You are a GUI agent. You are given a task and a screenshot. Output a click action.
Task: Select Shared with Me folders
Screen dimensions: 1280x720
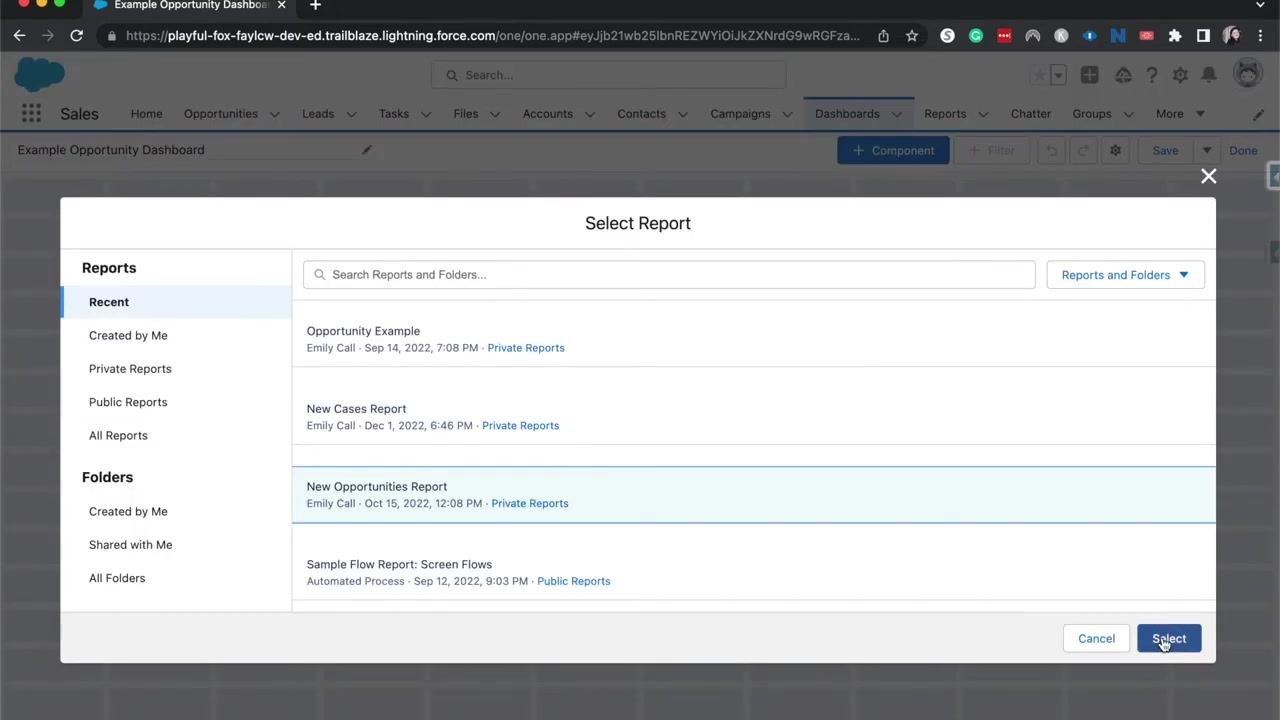(x=130, y=545)
